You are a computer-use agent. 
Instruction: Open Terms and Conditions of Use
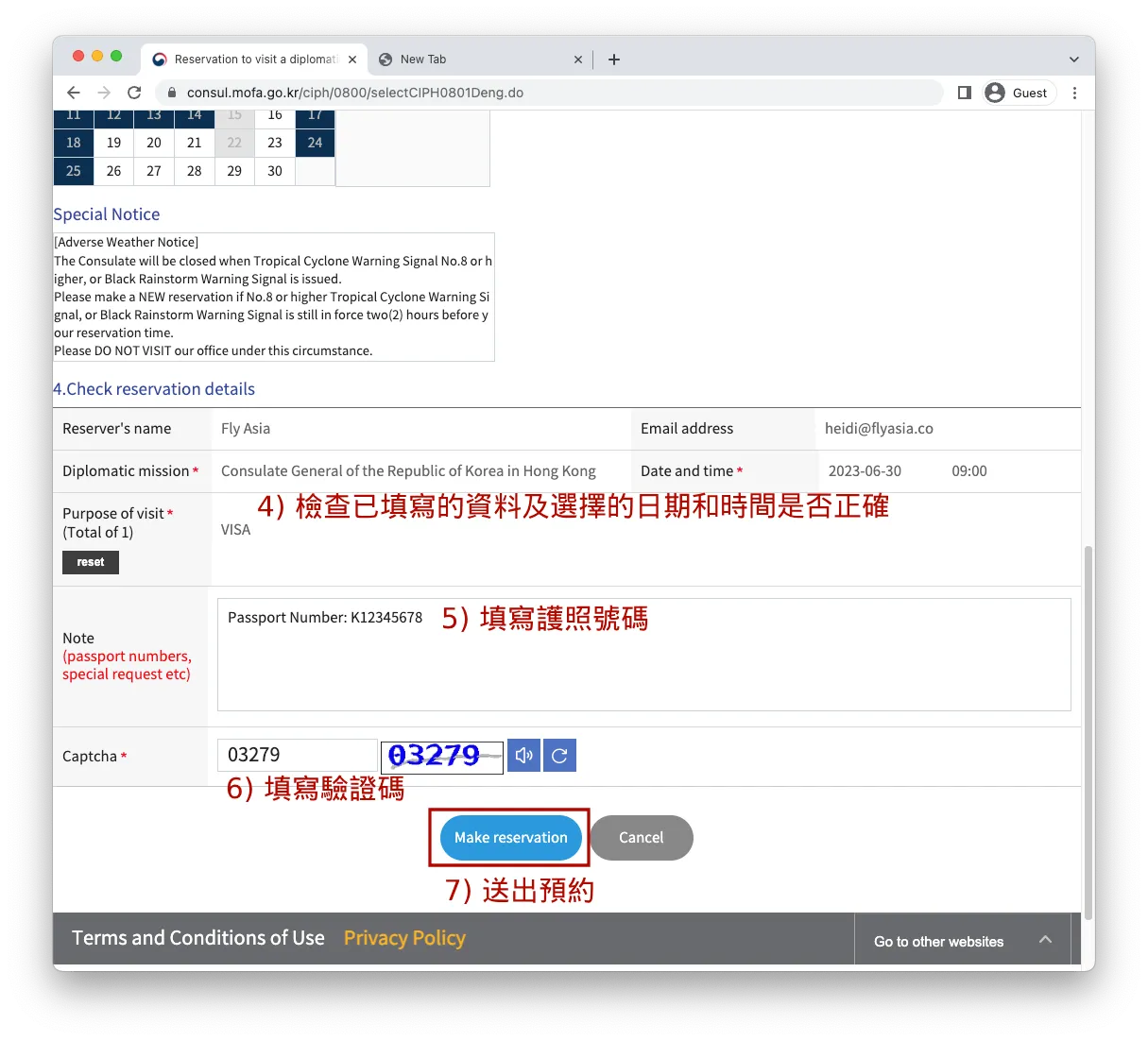click(198, 938)
